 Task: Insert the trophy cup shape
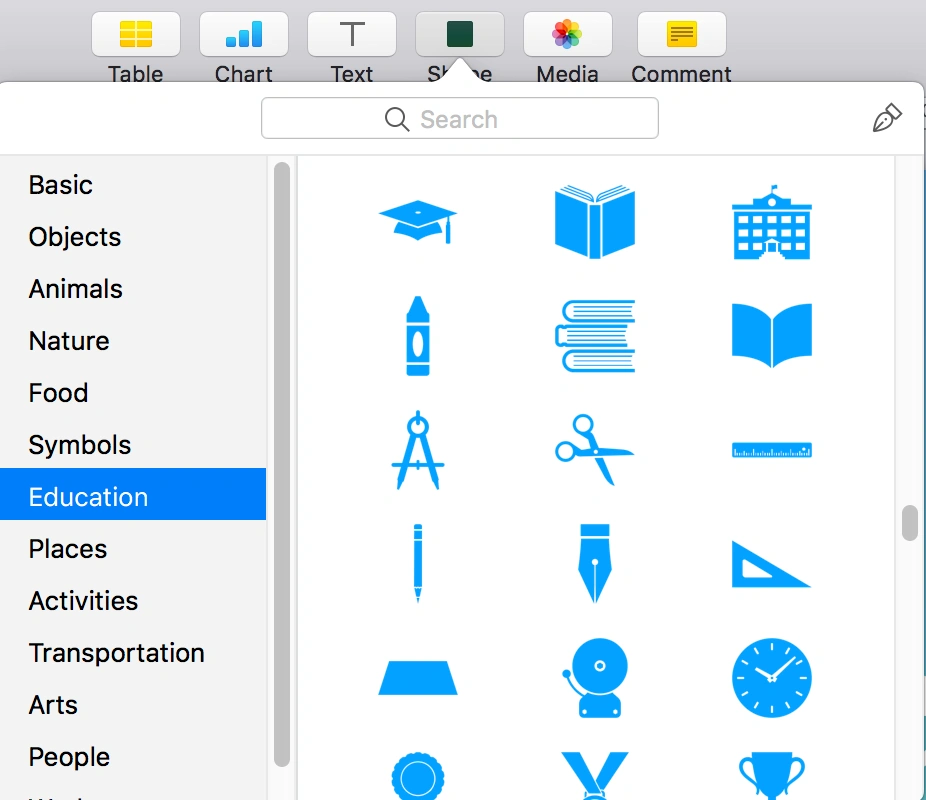tap(772, 776)
